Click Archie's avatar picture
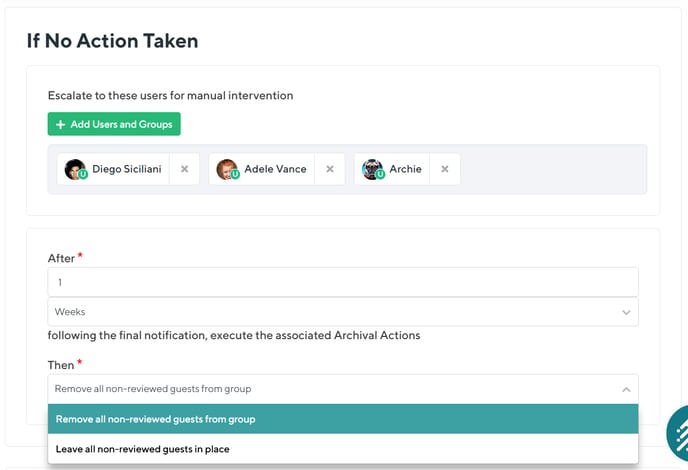The width and height of the screenshot is (688, 470). [372, 169]
